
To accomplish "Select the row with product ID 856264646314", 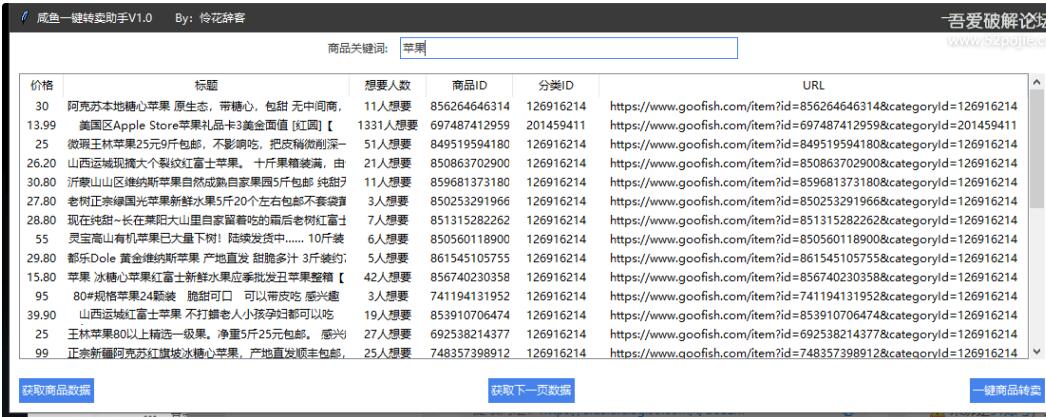I will (x=470, y=106).
